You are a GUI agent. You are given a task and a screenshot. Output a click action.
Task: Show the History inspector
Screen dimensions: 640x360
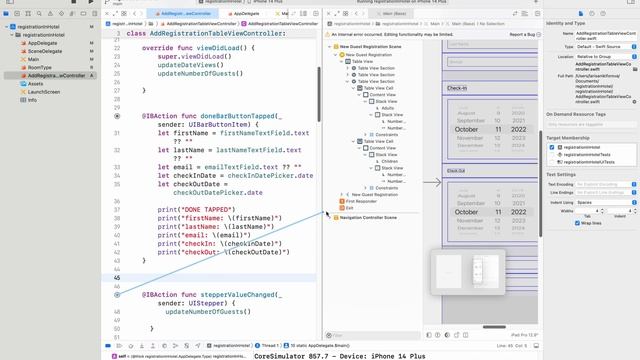[x=592, y=13]
